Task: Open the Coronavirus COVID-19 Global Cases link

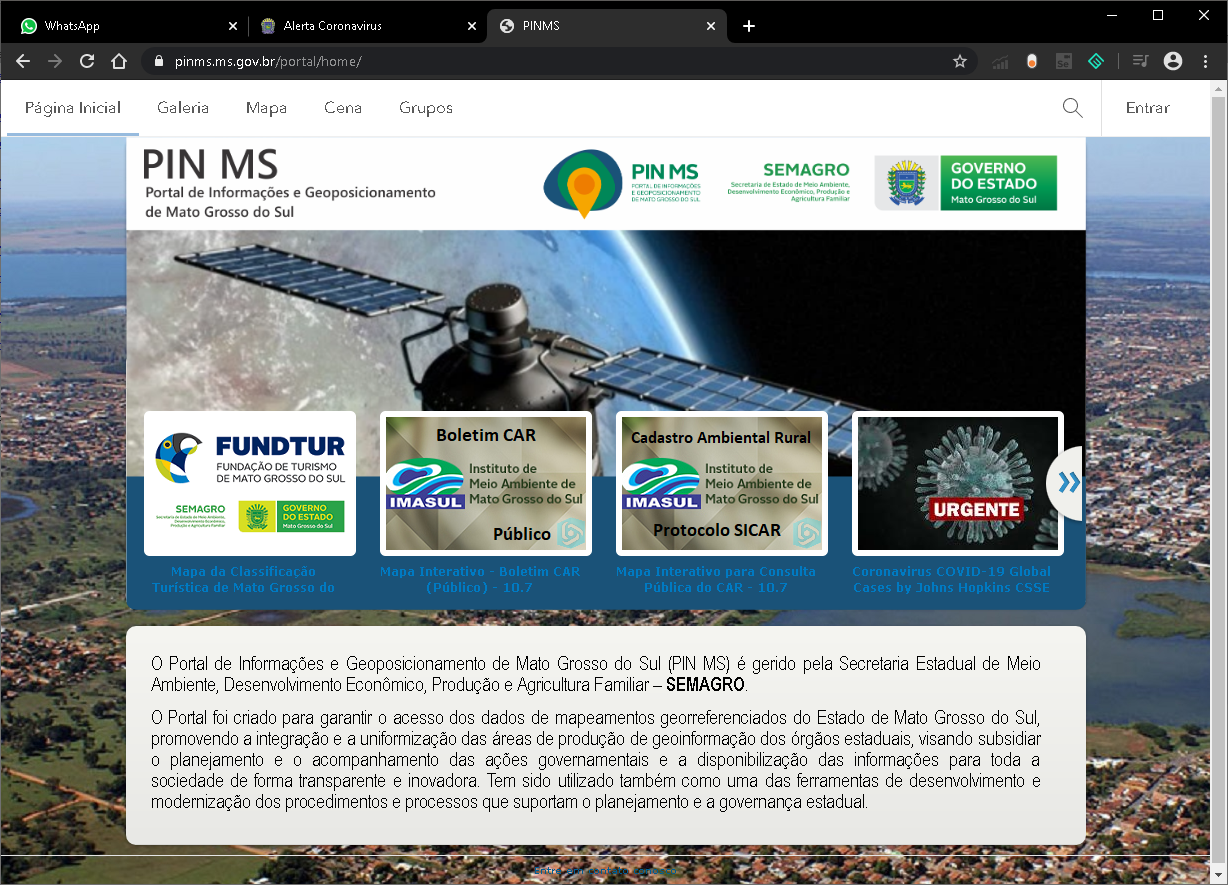Action: pyautogui.click(x=951, y=579)
